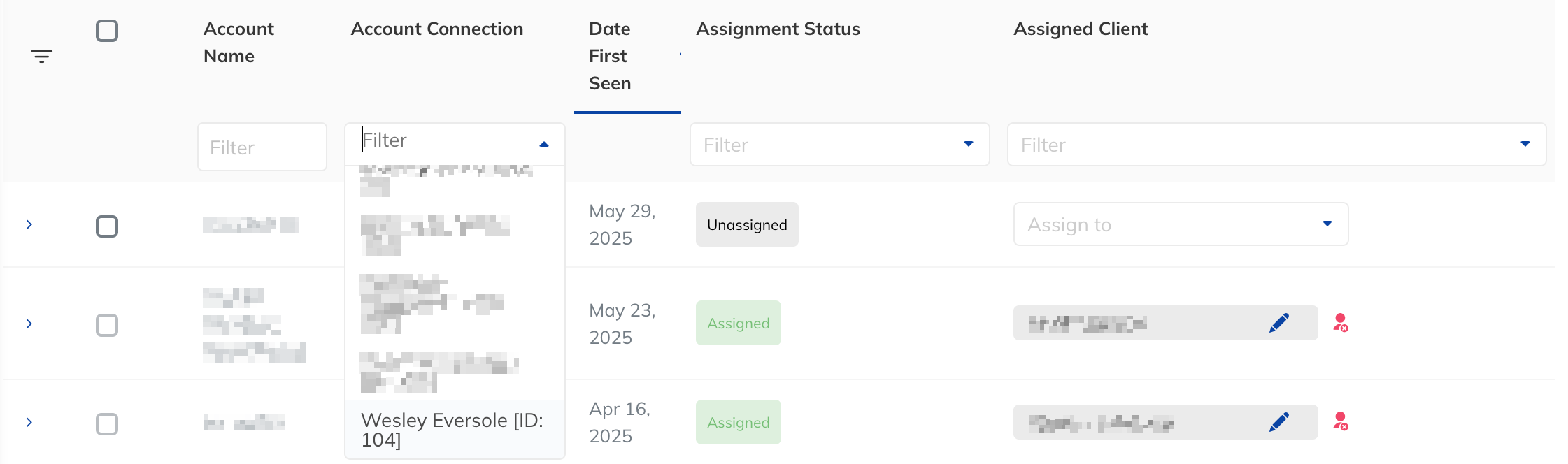Check the Apr 16, 2025 row checkbox
The image size is (1568, 464).
pyautogui.click(x=107, y=424)
